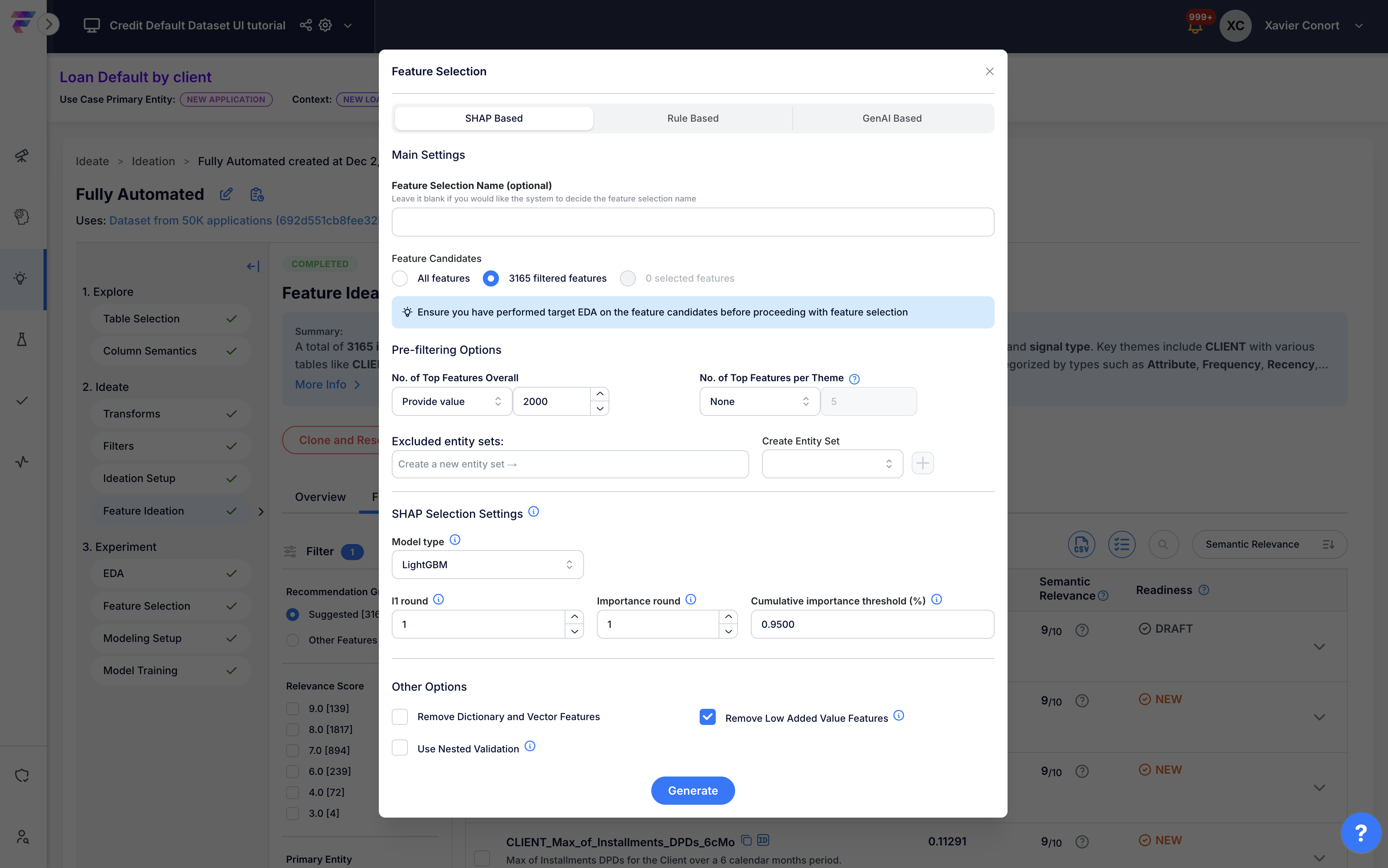Click info icon beside Use Nested Validation
The height and width of the screenshot is (868, 1388).
[x=530, y=746]
